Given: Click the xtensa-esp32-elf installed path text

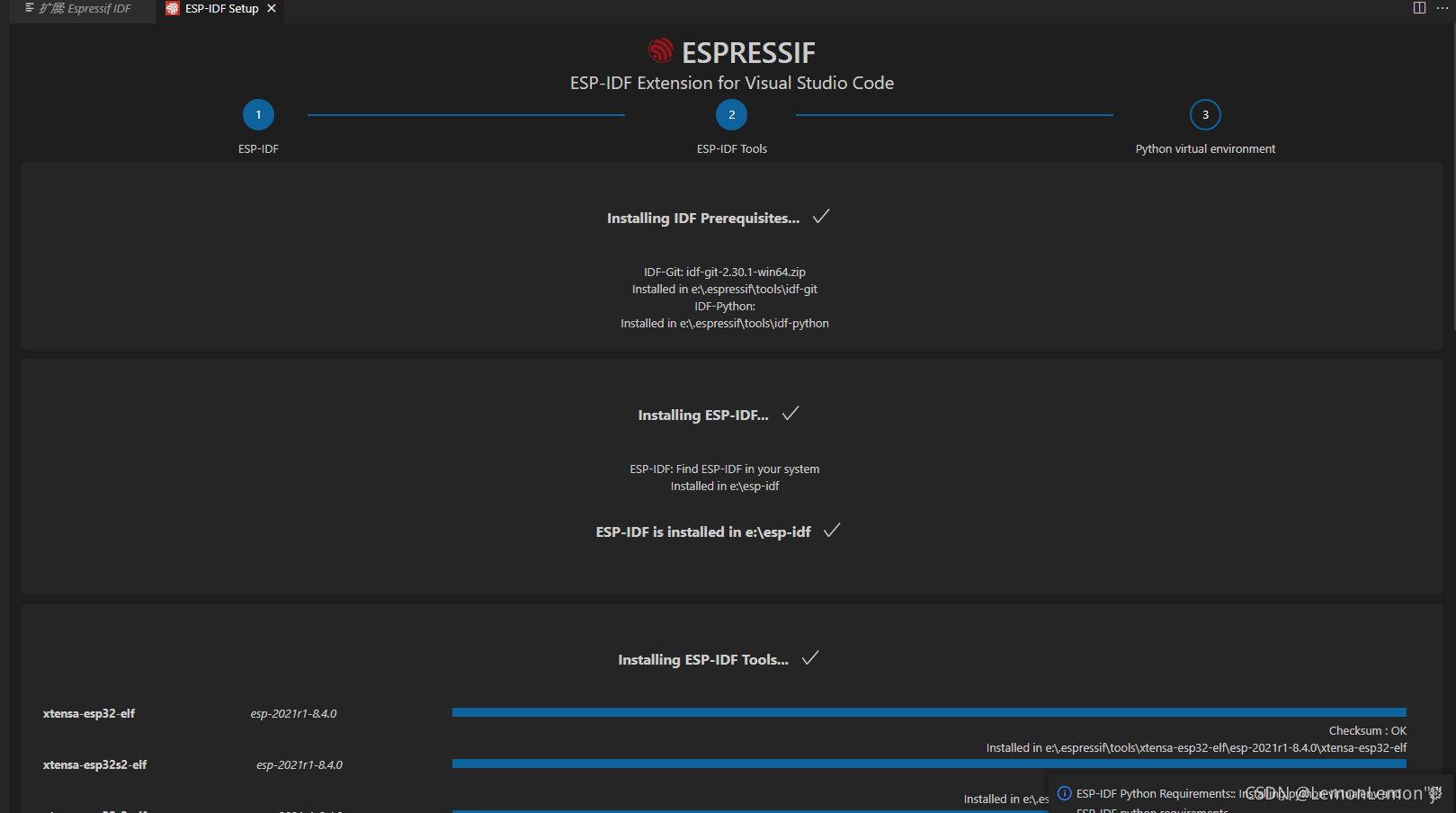Looking at the screenshot, I should coord(1196,748).
